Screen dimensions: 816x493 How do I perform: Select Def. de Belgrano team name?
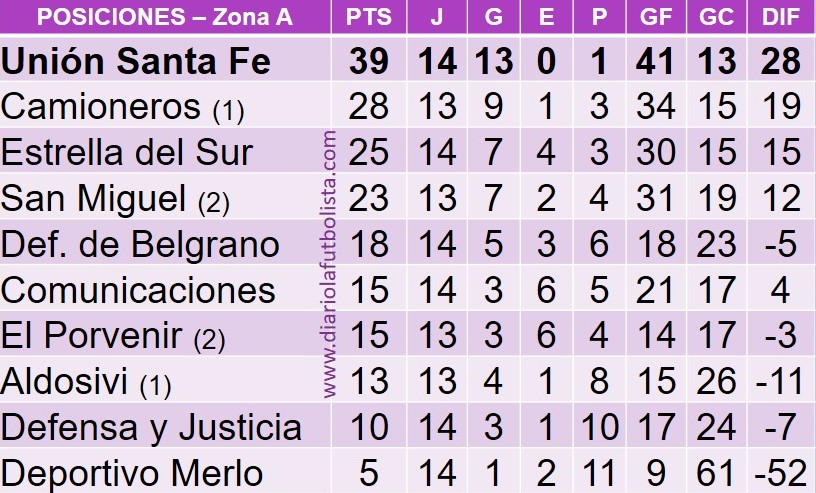140,244
